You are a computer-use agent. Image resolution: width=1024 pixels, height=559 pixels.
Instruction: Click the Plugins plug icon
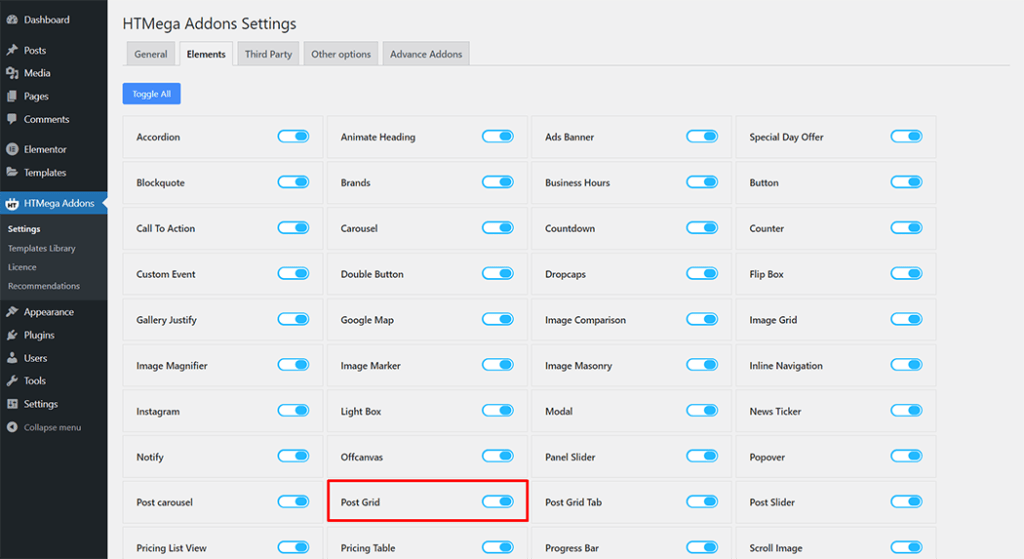click(12, 335)
